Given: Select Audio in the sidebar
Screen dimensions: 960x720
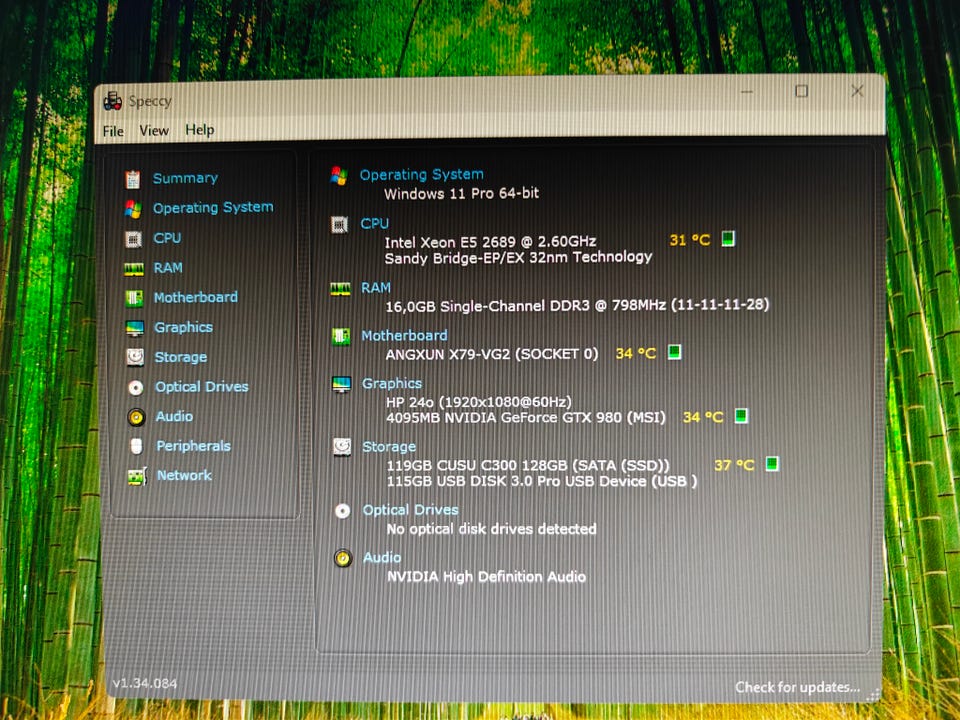Looking at the screenshot, I should 174,416.
